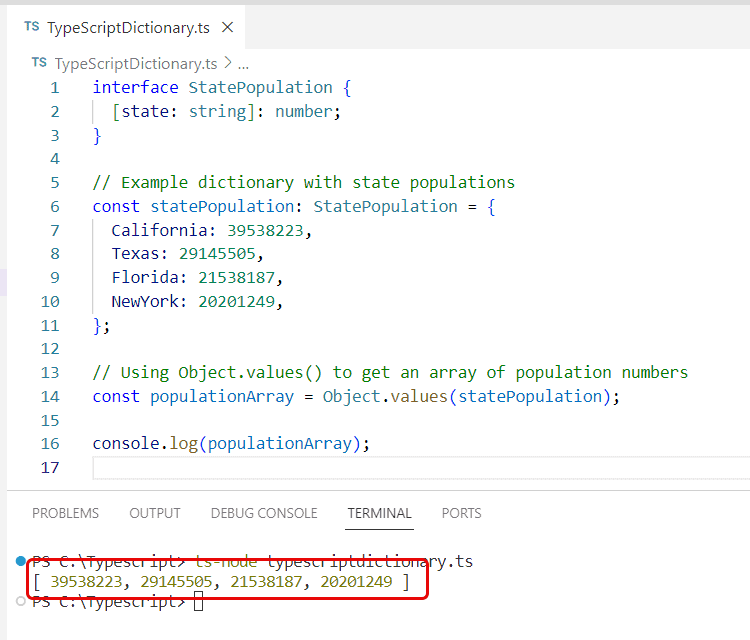Click 'populationArray' on line 14

tap(222, 397)
